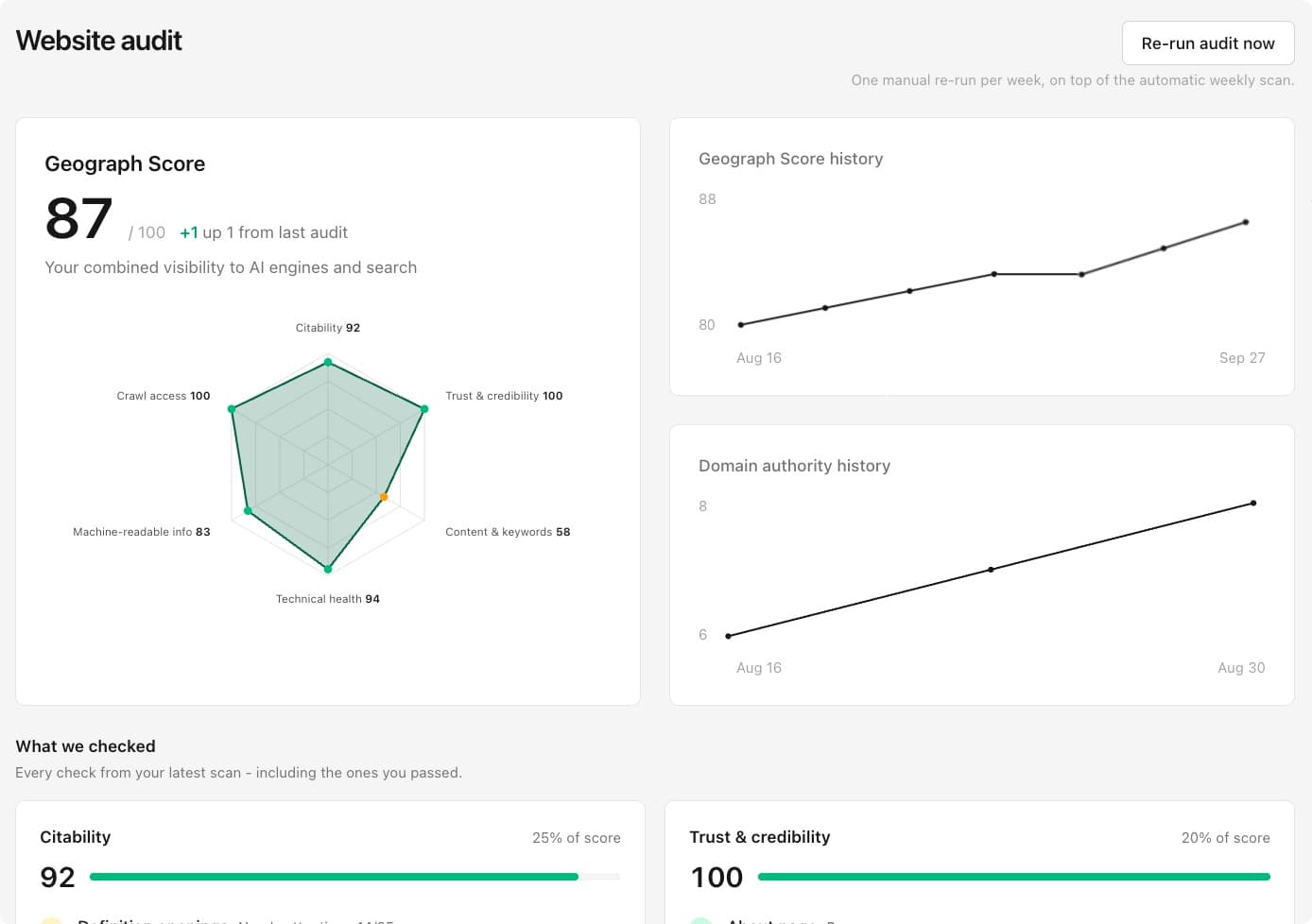Click the 100 score in Trust & credibility card
Screen dimensions: 1312x924
[717, 878]
